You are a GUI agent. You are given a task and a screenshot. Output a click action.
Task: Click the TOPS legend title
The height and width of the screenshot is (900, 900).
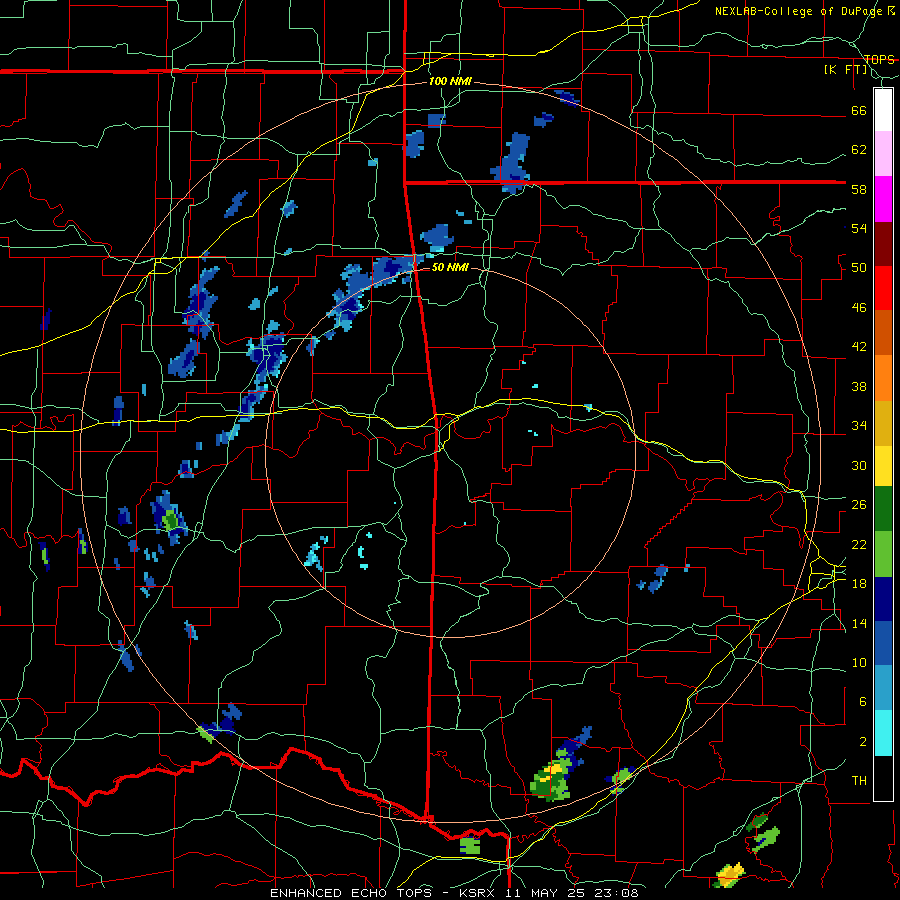tap(879, 59)
